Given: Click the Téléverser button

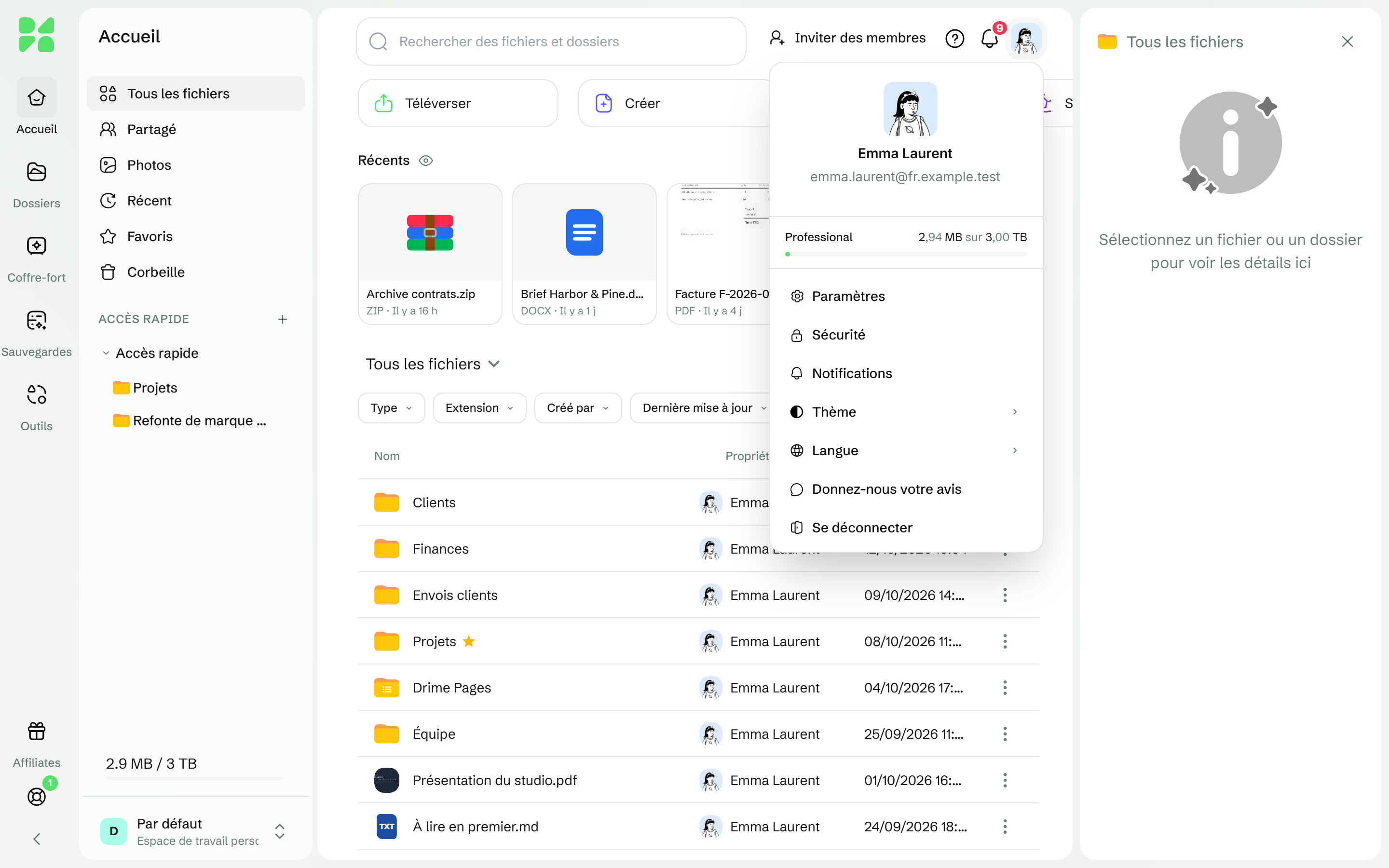Looking at the screenshot, I should pos(457,103).
